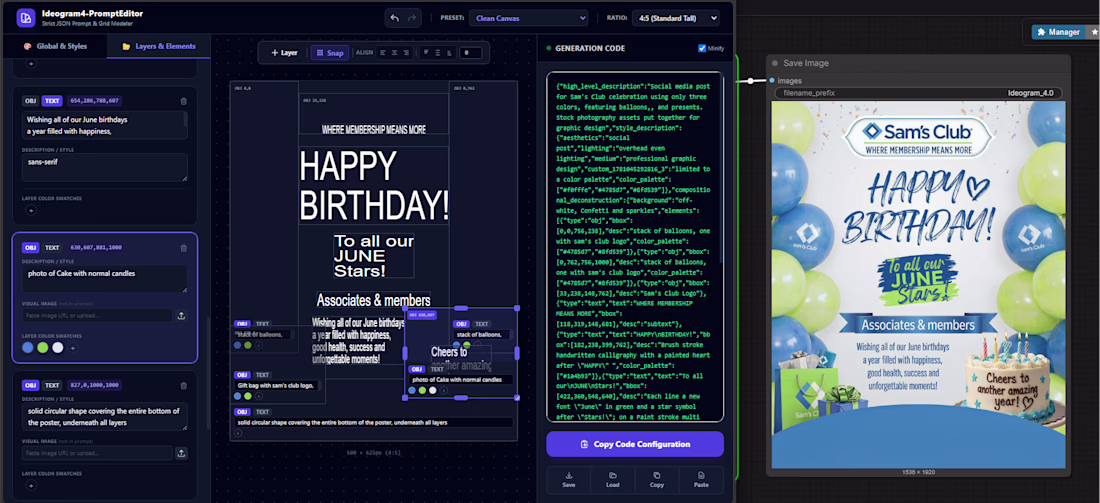This screenshot has width=1100, height=503.
Task: Select 'Associates & members' text on canvas
Action: pyautogui.click(x=373, y=300)
